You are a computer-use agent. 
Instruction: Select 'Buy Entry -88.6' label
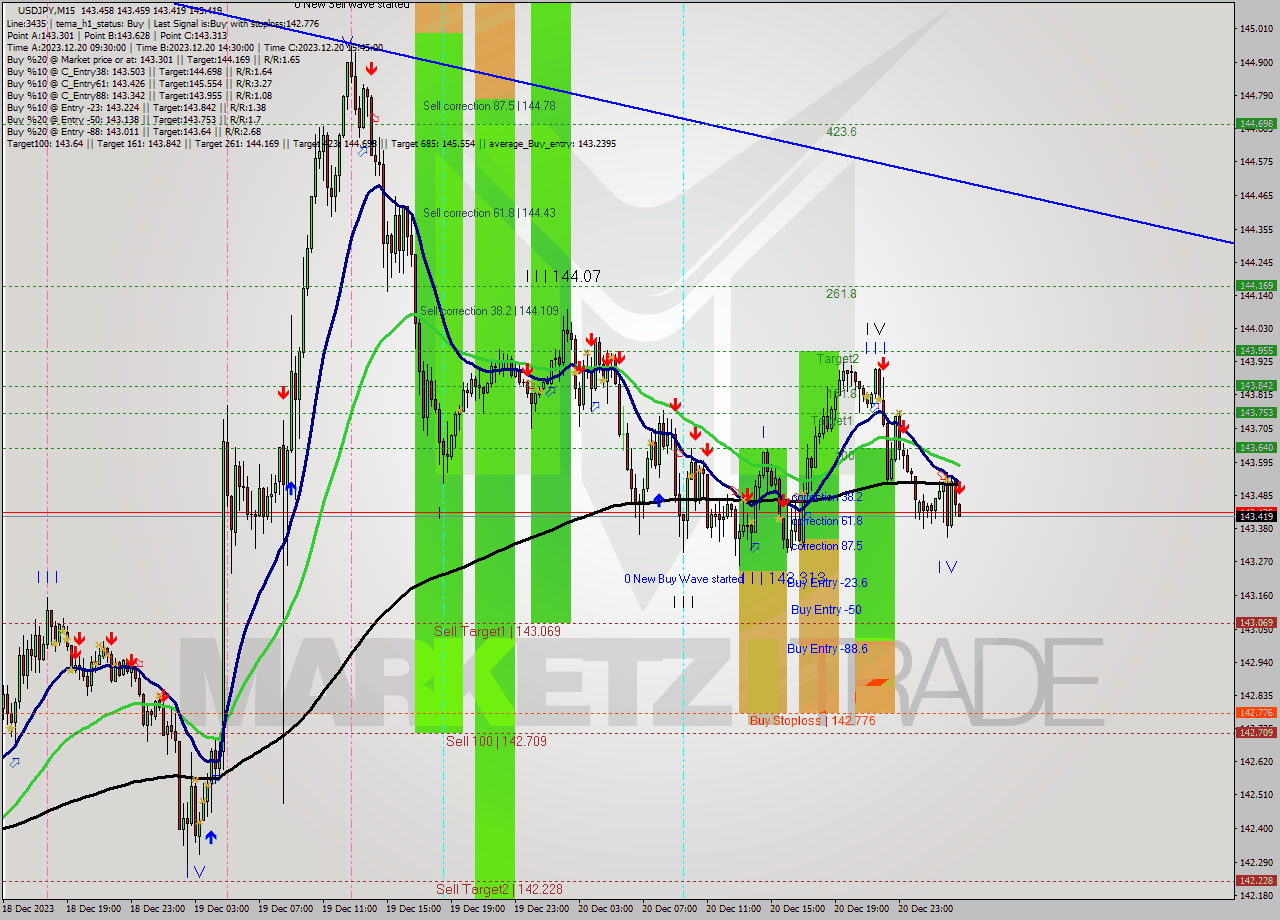tap(827, 648)
